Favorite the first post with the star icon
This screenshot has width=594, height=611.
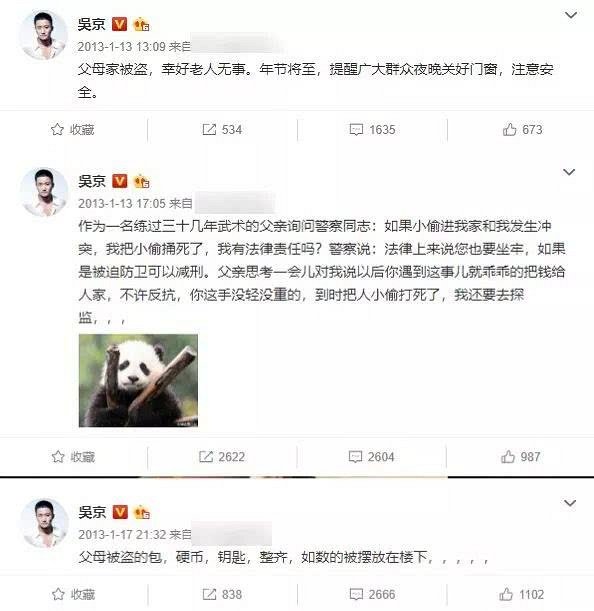point(72,129)
